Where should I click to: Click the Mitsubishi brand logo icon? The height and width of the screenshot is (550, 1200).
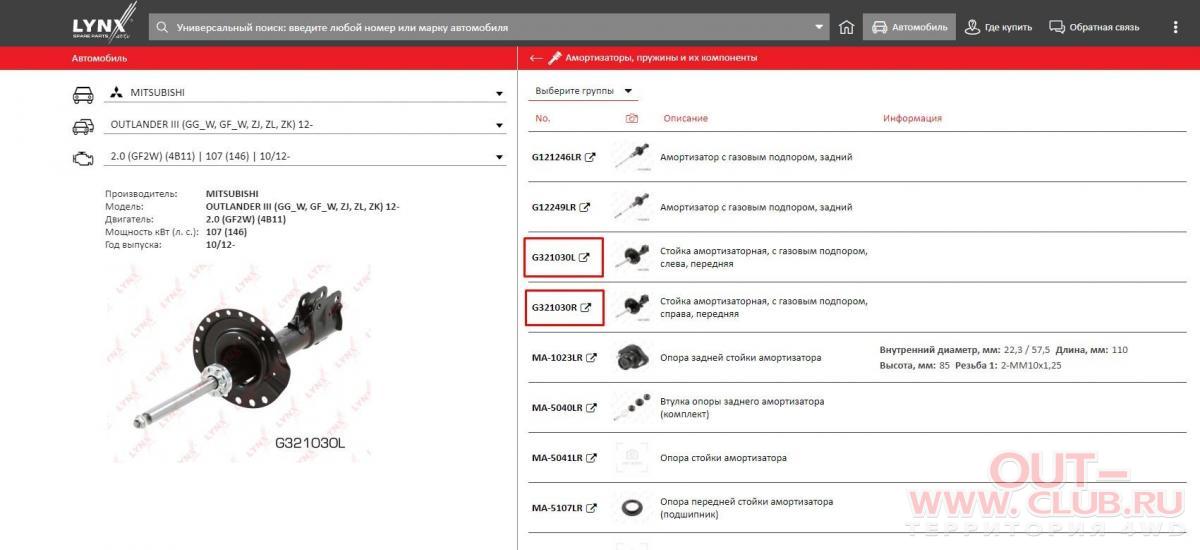117,93
